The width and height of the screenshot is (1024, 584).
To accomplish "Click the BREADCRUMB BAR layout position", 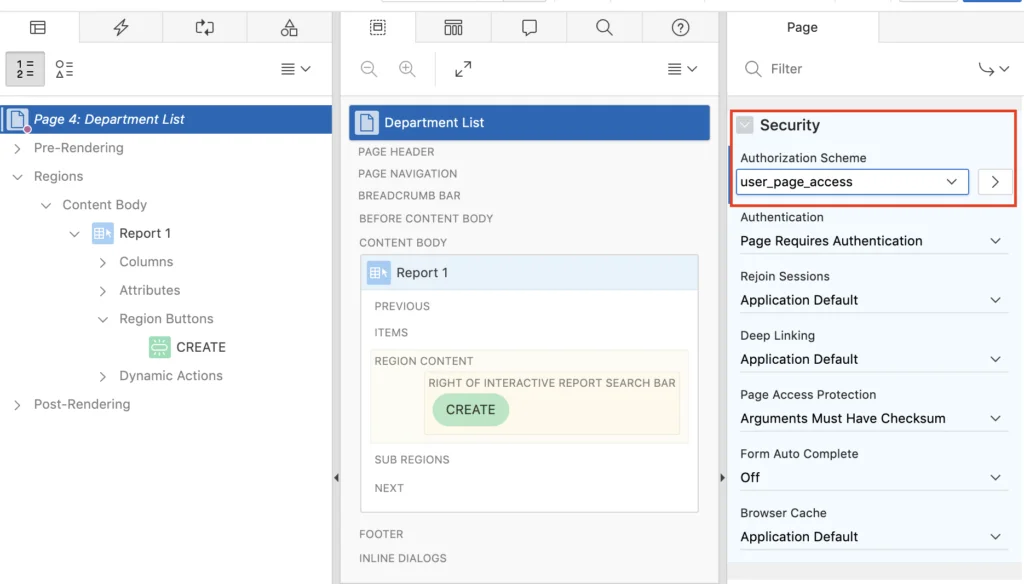I will pos(409,195).
